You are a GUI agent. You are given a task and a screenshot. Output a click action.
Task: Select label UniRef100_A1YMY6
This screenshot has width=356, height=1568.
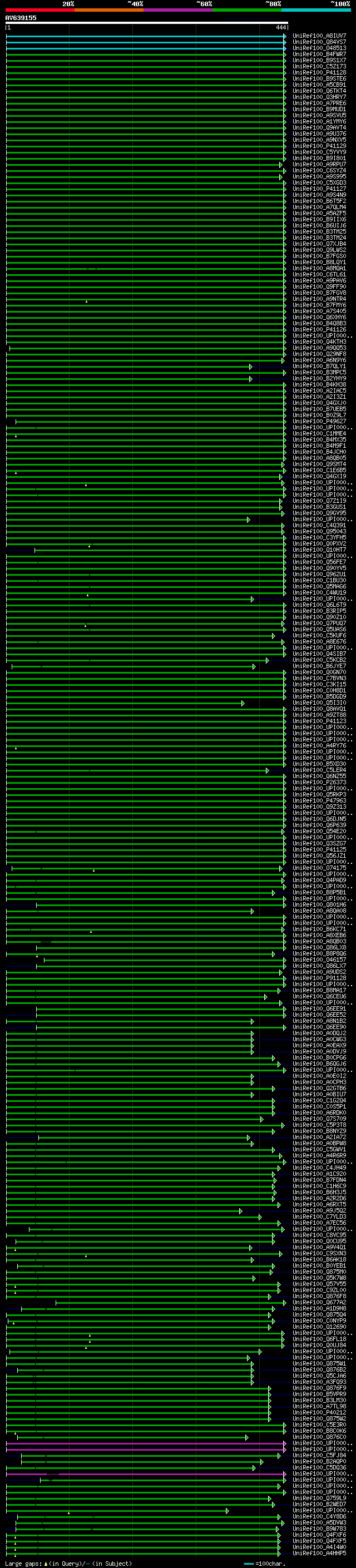(319, 121)
